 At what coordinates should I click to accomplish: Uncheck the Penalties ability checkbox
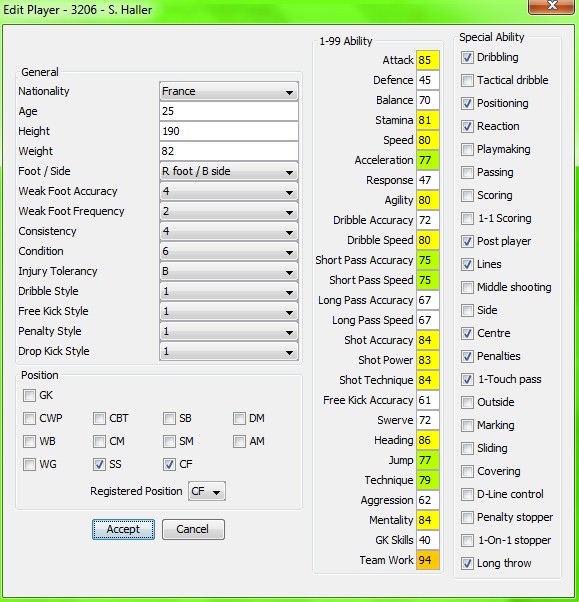467,356
